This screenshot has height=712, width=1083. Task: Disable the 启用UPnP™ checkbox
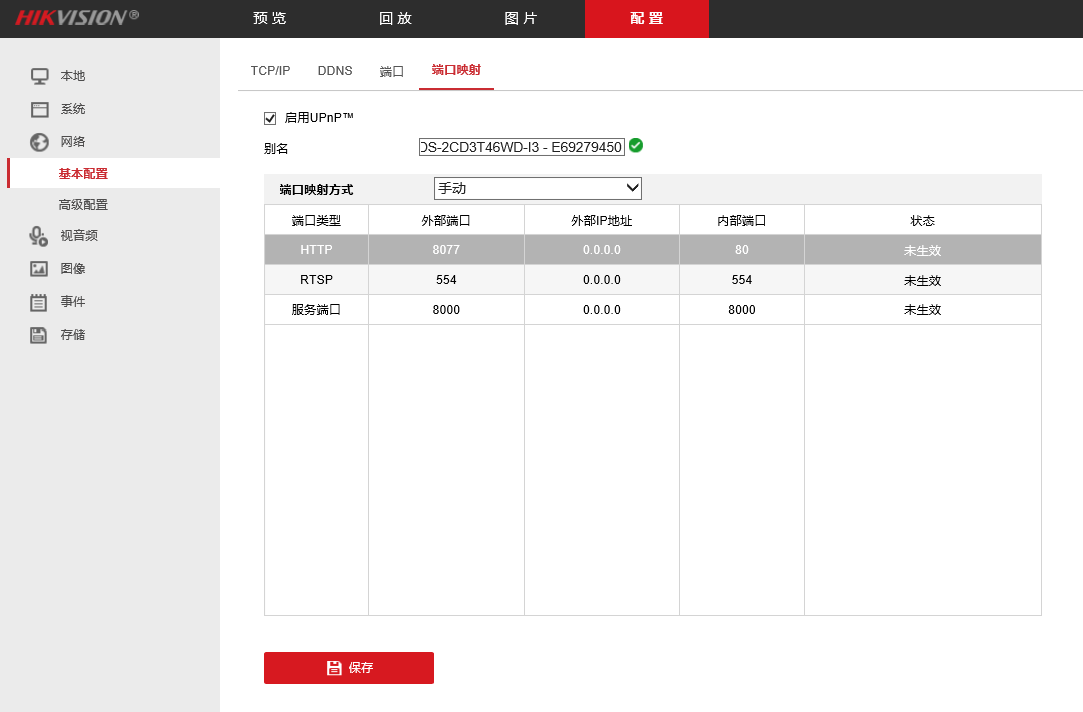(269, 117)
